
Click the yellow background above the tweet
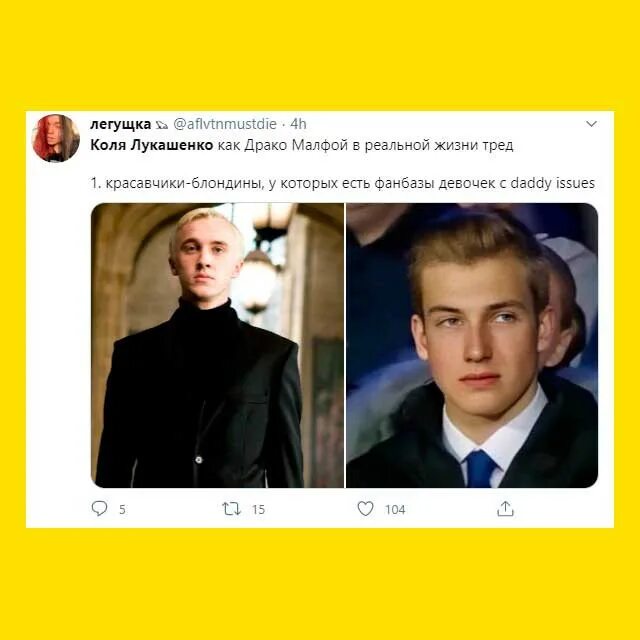(320, 55)
